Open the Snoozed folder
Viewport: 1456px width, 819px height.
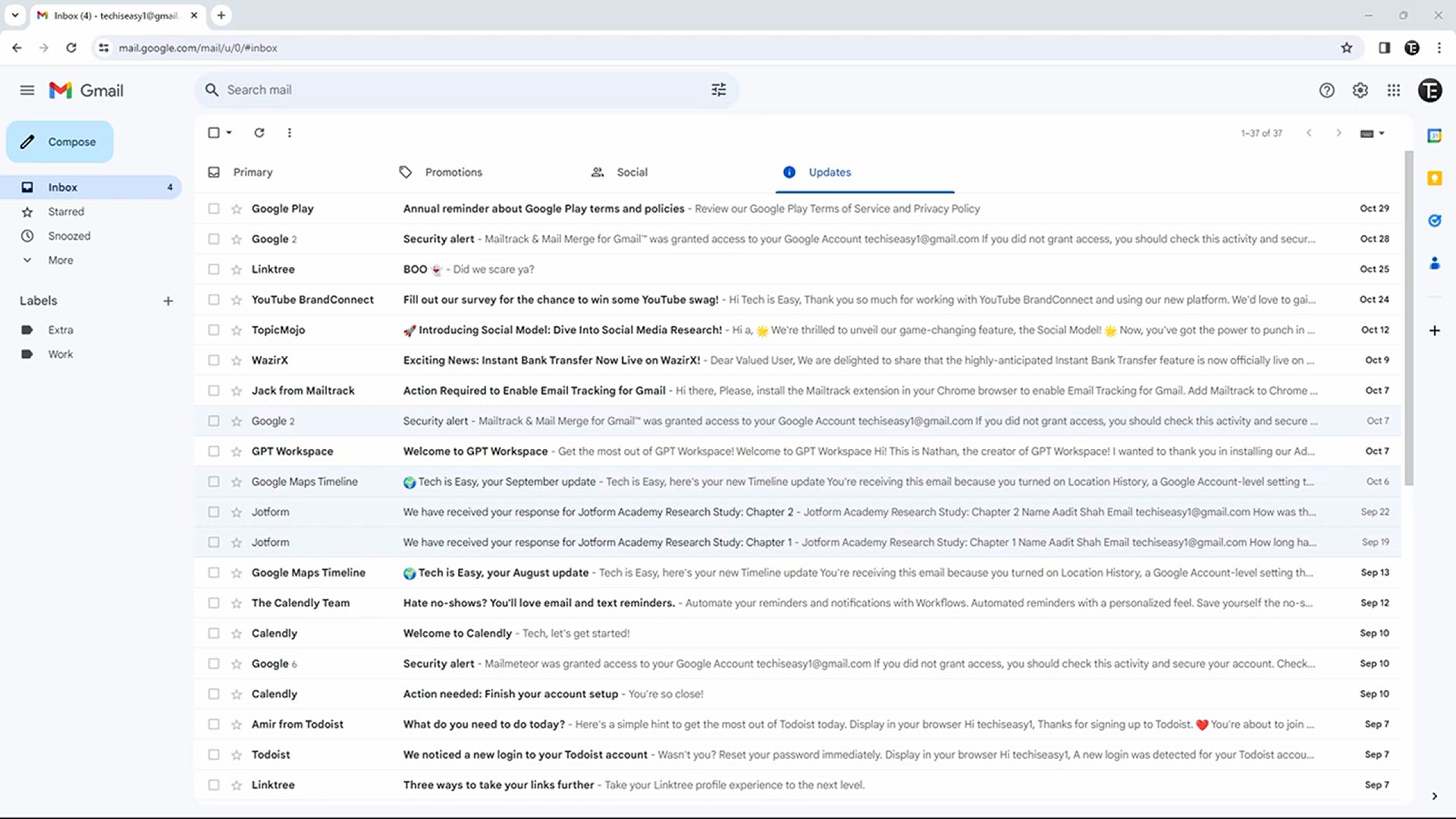[91, 236]
